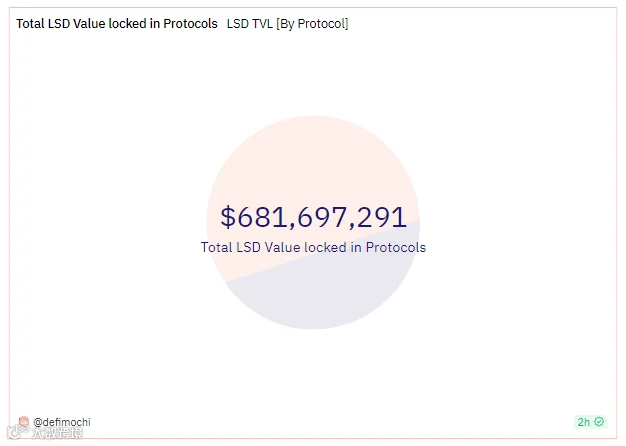This screenshot has width=626, height=446.
Task: Click 'LSD TVL' in the header subtitle
Action: pos(250,24)
